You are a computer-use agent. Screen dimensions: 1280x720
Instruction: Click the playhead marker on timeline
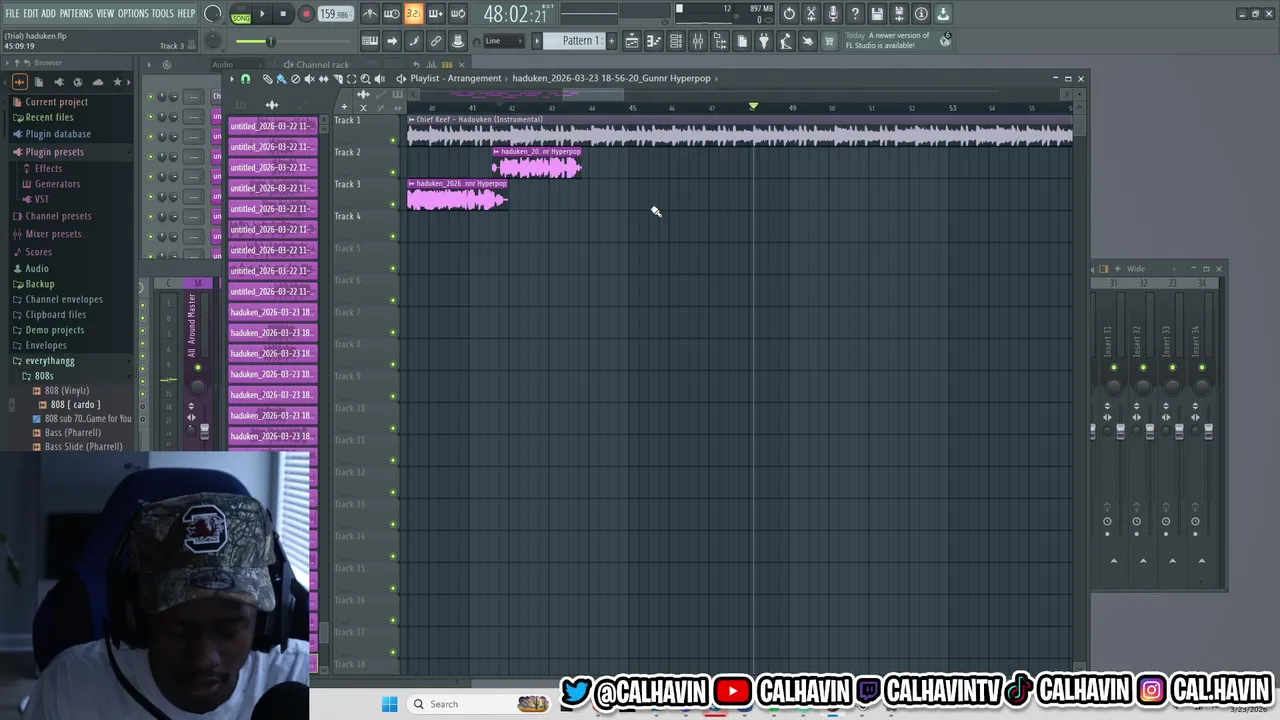[753, 106]
